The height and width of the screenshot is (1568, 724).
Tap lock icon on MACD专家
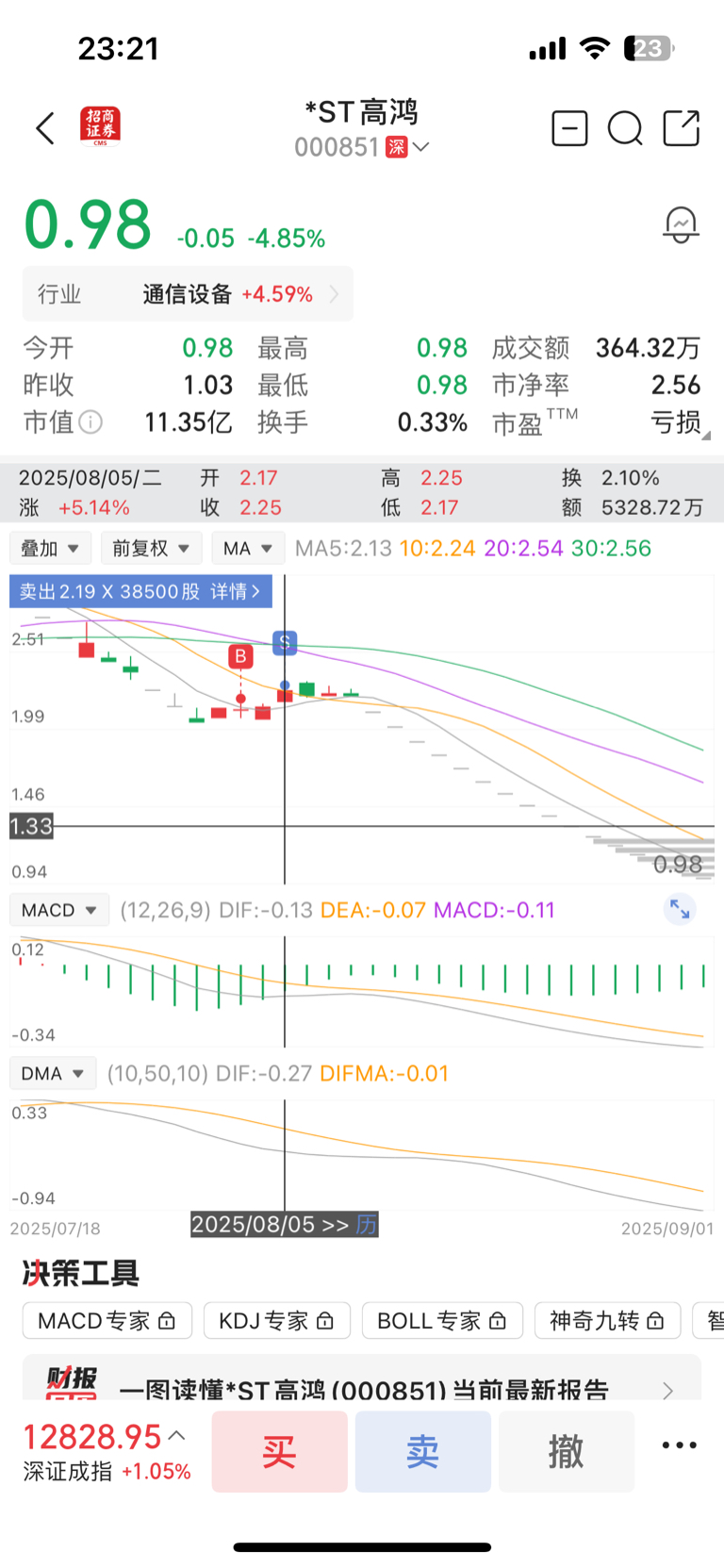point(167,1321)
